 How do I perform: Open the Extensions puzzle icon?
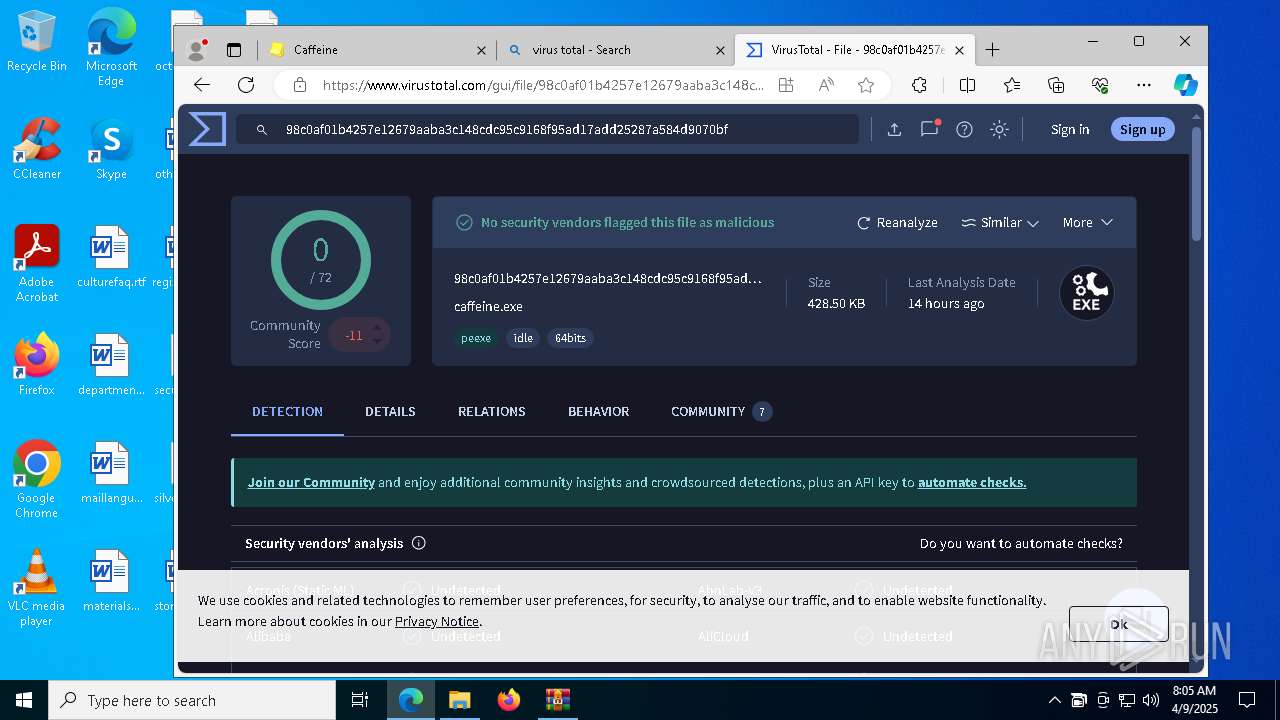[x=919, y=85]
